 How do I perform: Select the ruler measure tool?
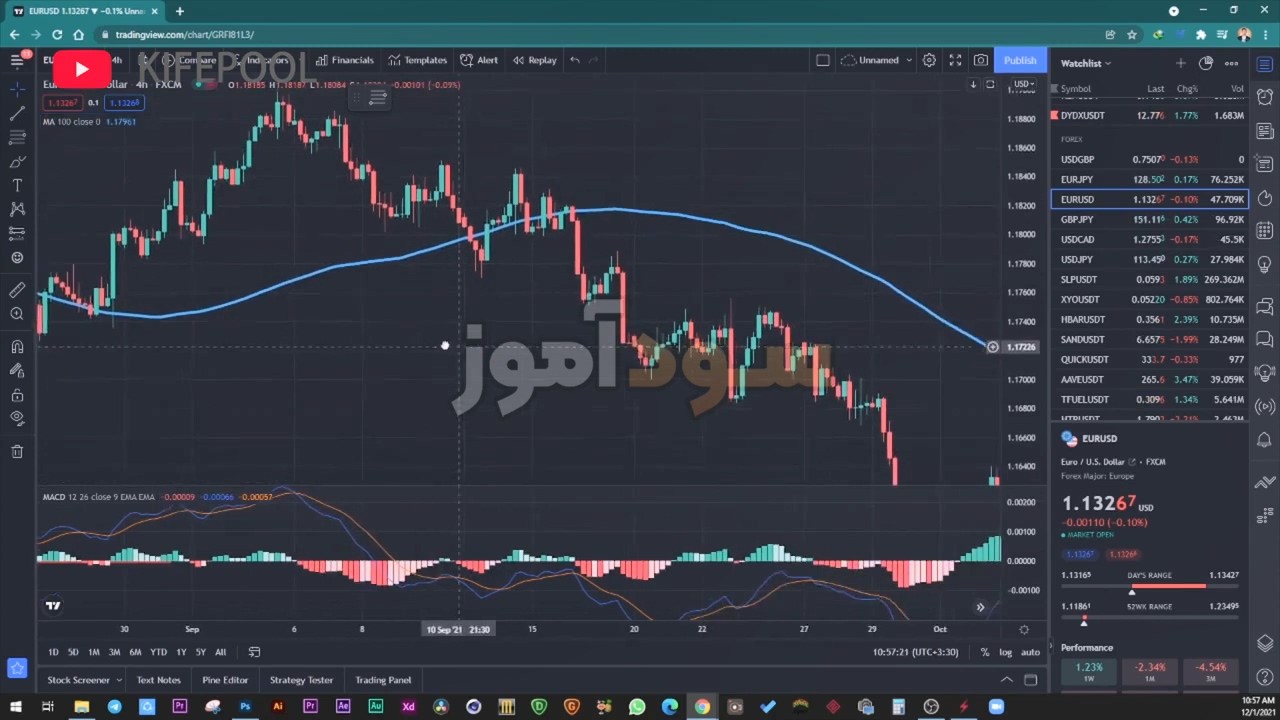pyautogui.click(x=17, y=290)
